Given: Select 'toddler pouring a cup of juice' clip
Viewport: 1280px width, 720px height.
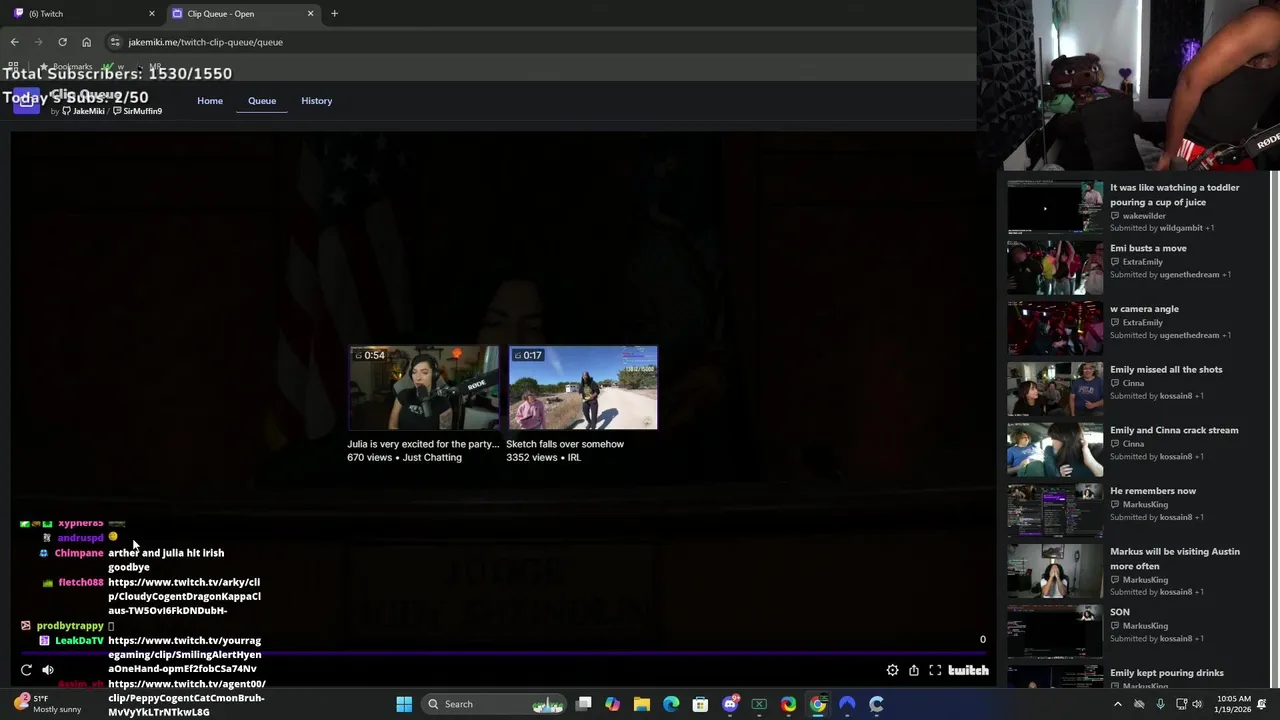Looking at the screenshot, I should pyautogui.click(x=1138, y=207).
